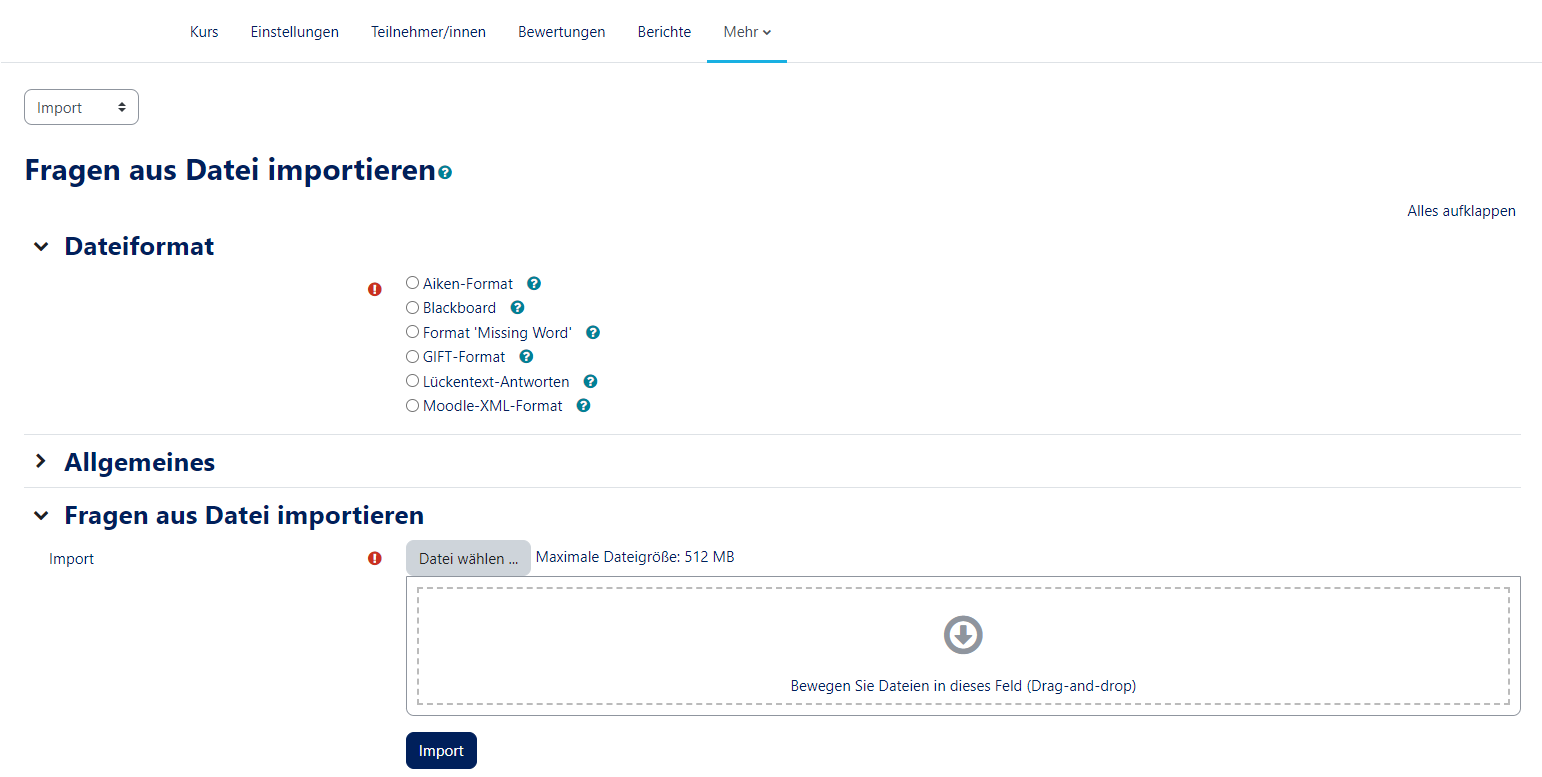Open the Import dropdown selector

coord(81,108)
